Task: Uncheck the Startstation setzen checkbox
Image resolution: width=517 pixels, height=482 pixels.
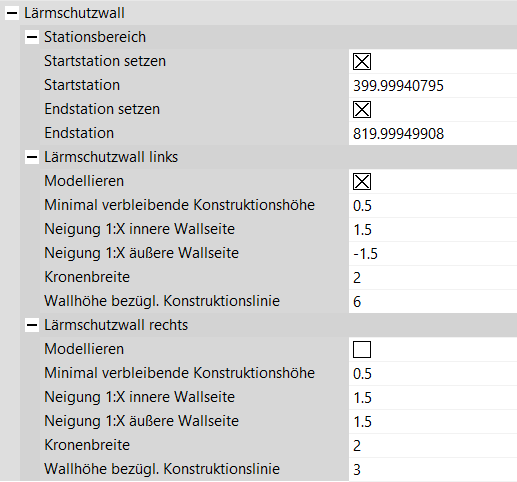Action: tap(362, 62)
